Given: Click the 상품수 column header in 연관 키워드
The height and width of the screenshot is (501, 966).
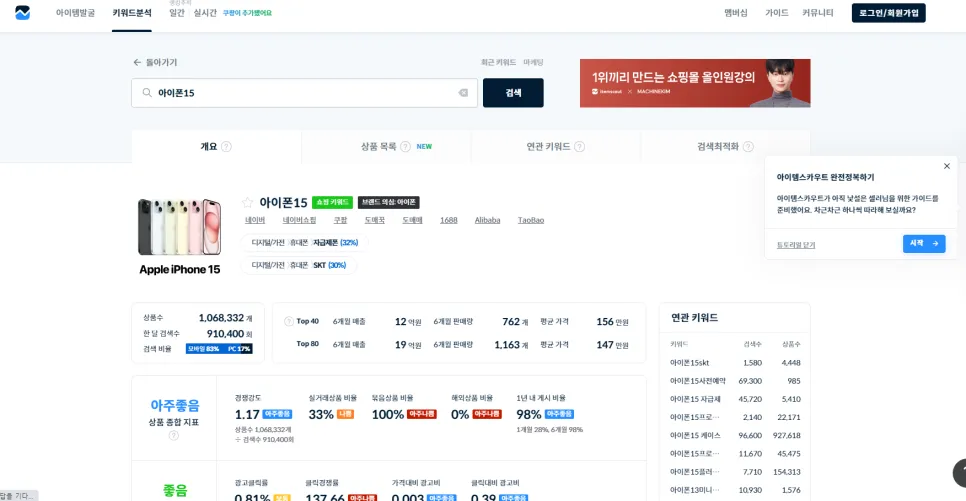Looking at the screenshot, I should (x=791, y=344).
